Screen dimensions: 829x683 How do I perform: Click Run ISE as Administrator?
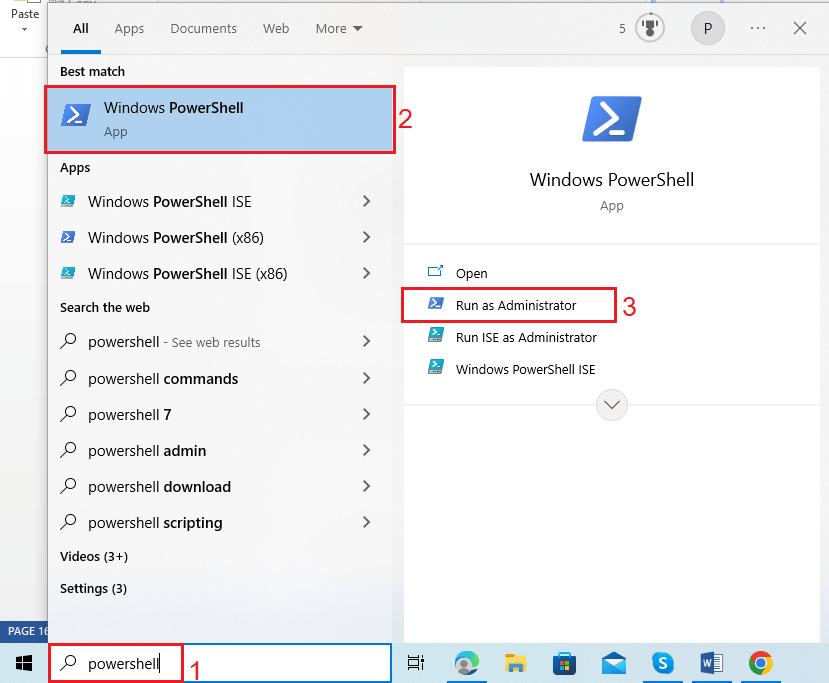coord(525,338)
